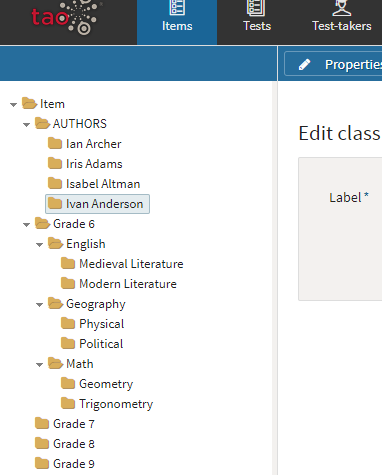Click the Trigonometry folder icon
This screenshot has height=475, width=382.
pos(68,403)
